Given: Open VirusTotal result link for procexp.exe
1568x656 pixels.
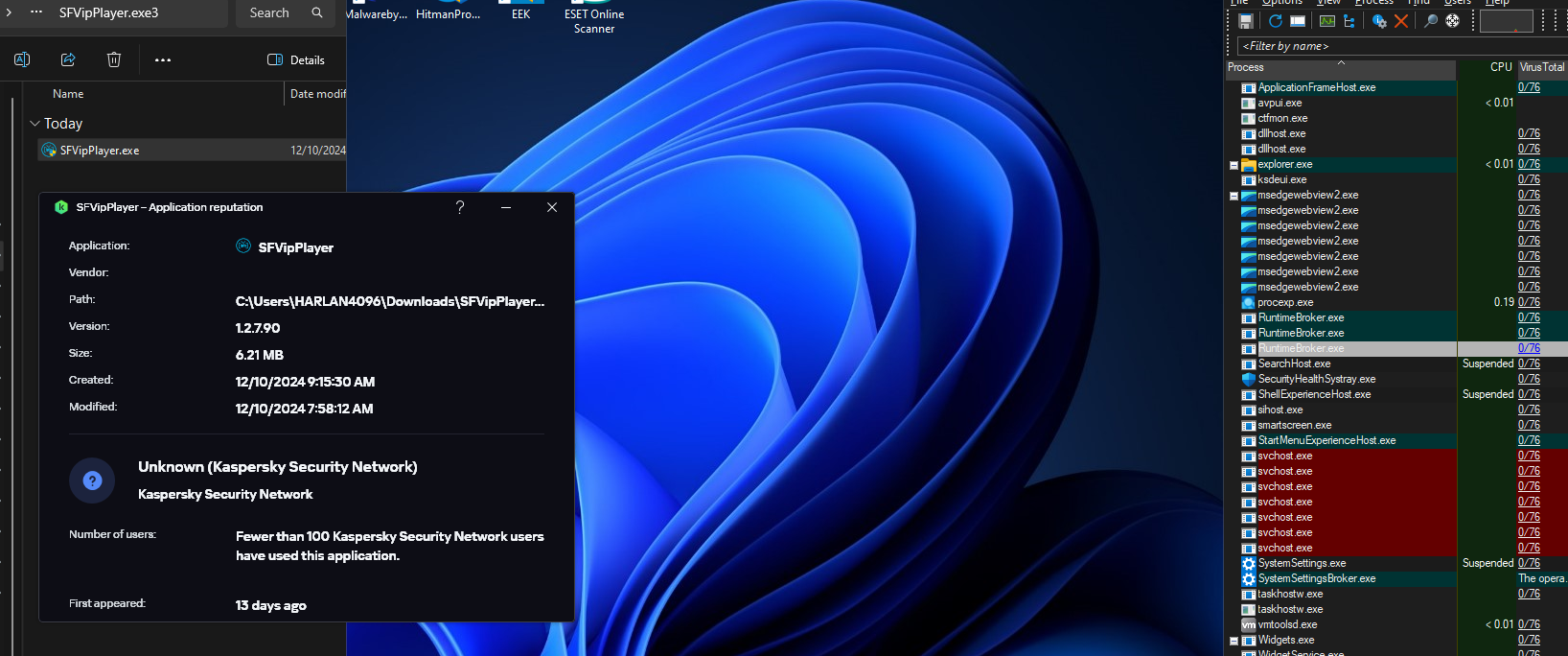Looking at the screenshot, I should point(1529,302).
